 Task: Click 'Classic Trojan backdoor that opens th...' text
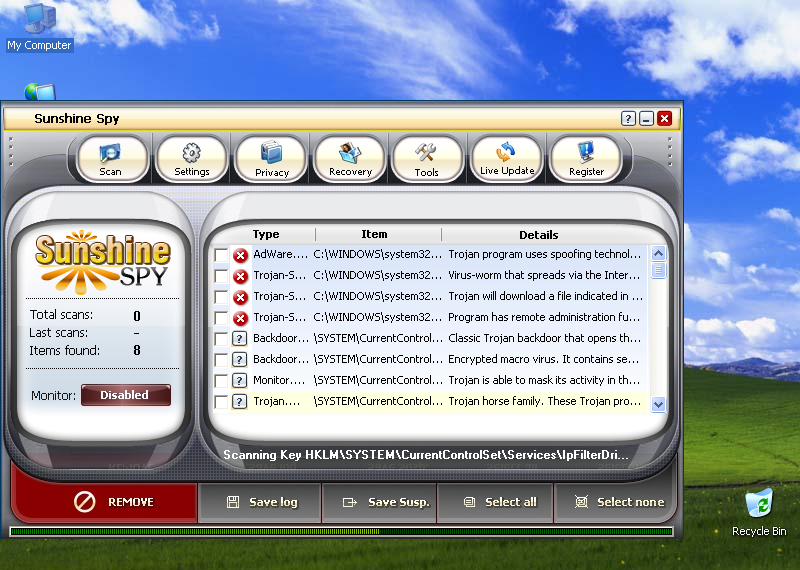[544, 338]
